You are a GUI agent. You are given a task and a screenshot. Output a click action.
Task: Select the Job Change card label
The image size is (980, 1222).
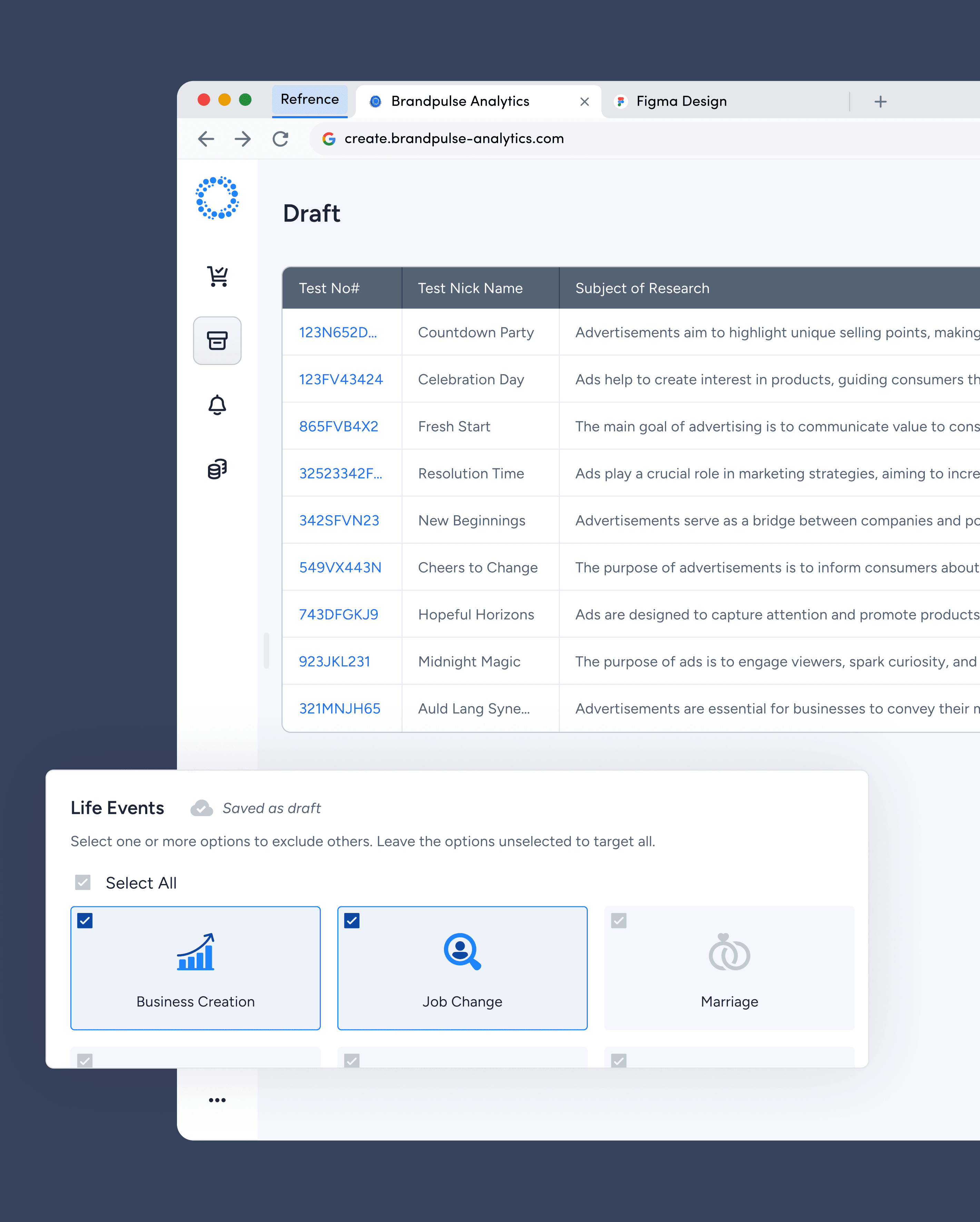463,1002
